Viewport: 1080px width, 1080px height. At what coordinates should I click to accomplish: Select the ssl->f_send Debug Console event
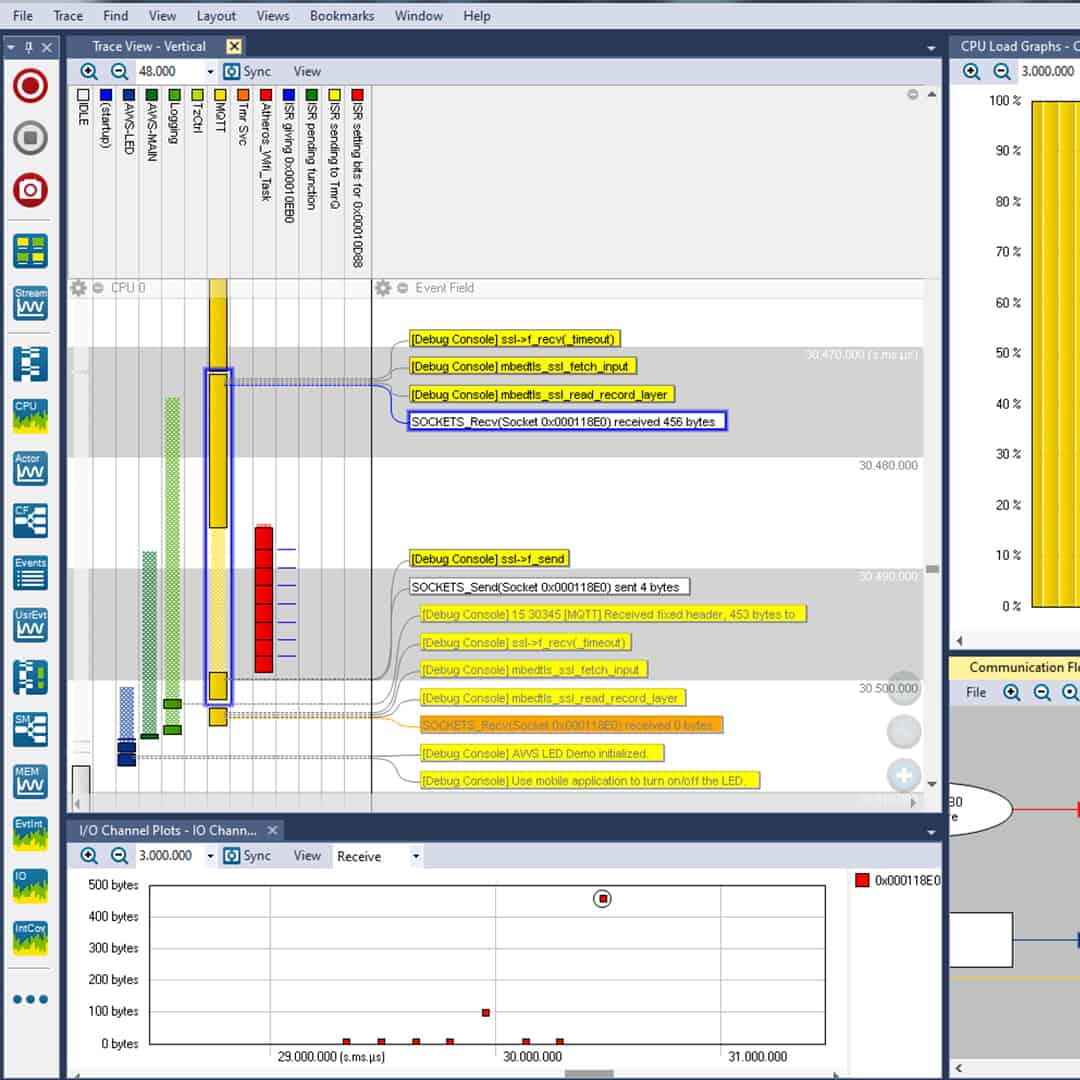tap(489, 559)
